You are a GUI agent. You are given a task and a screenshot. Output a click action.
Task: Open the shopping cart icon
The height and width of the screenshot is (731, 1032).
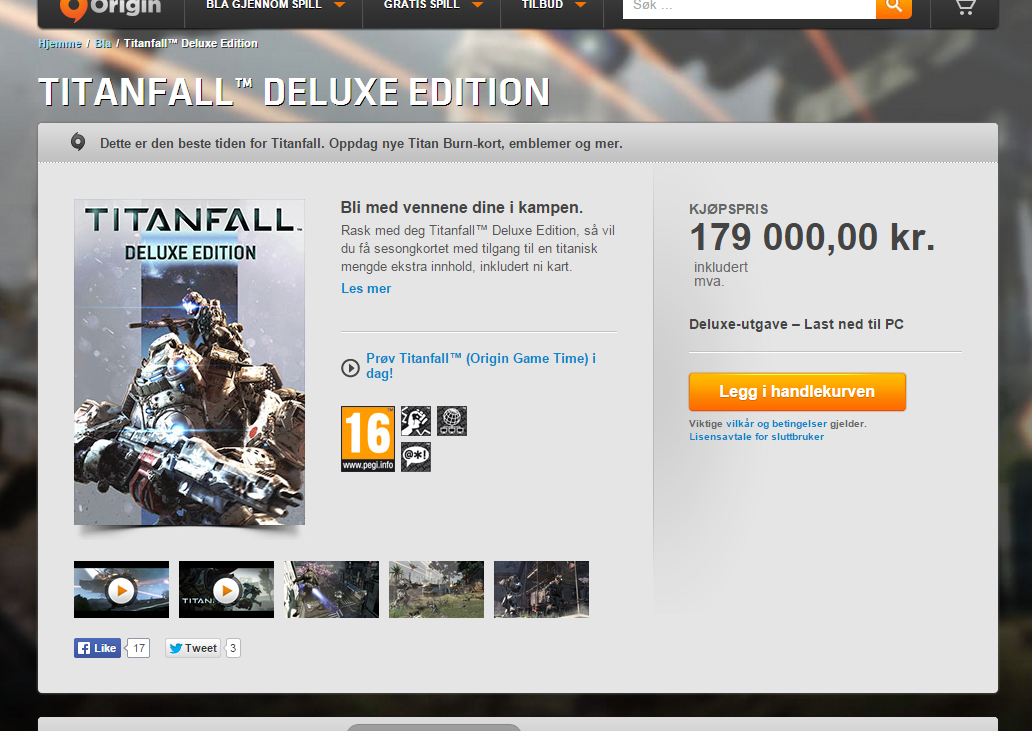[965, 7]
